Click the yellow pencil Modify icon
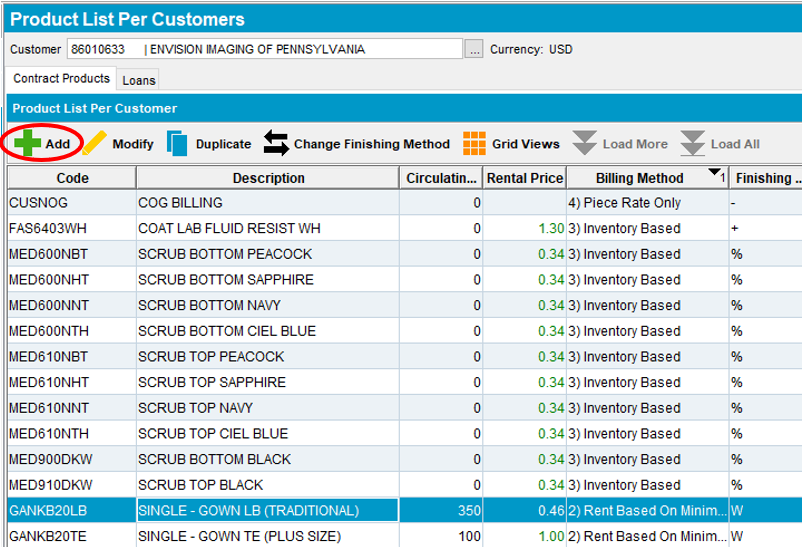803x547 pixels. click(x=95, y=144)
